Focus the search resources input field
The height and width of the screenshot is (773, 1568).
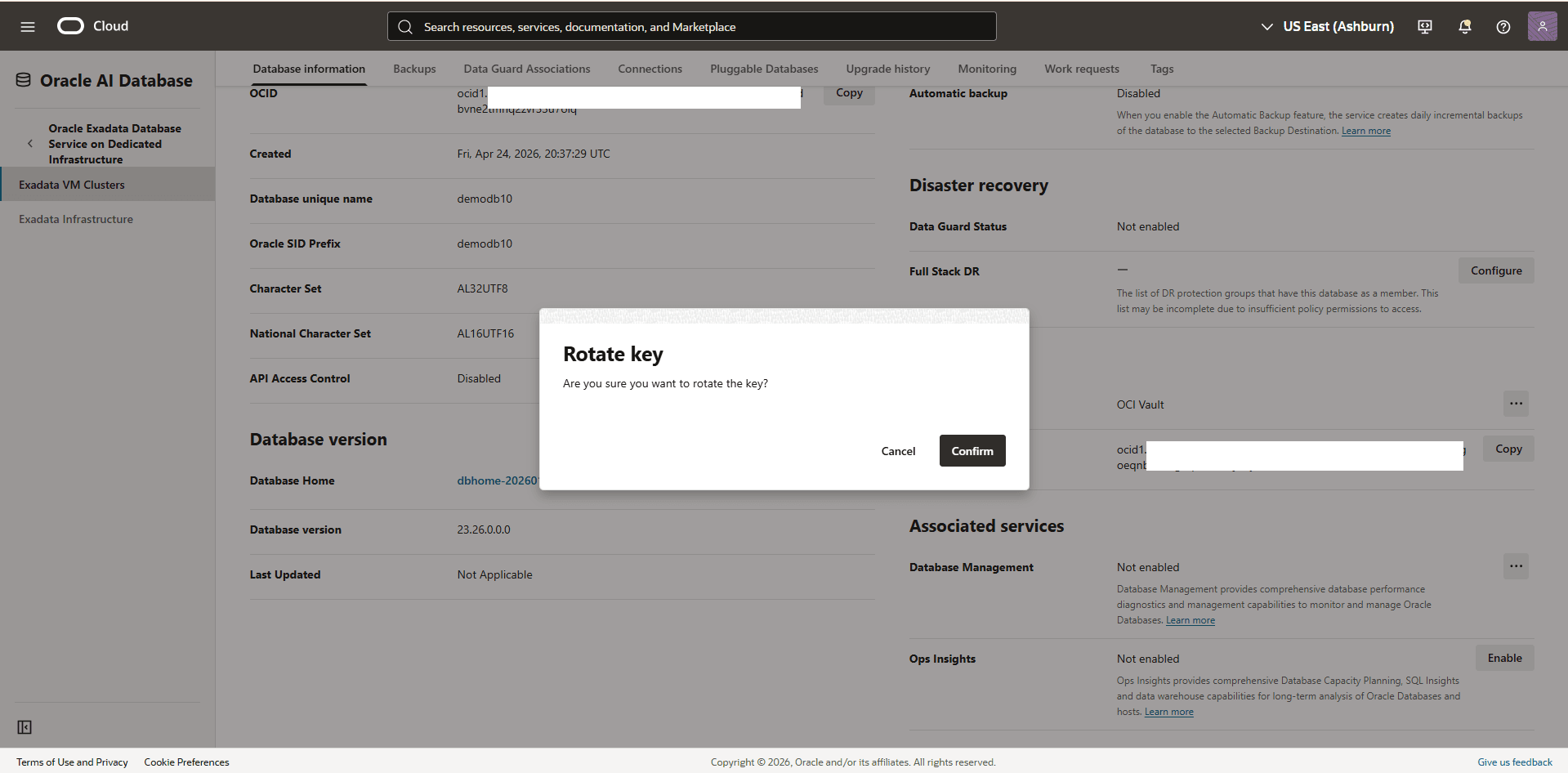[691, 26]
